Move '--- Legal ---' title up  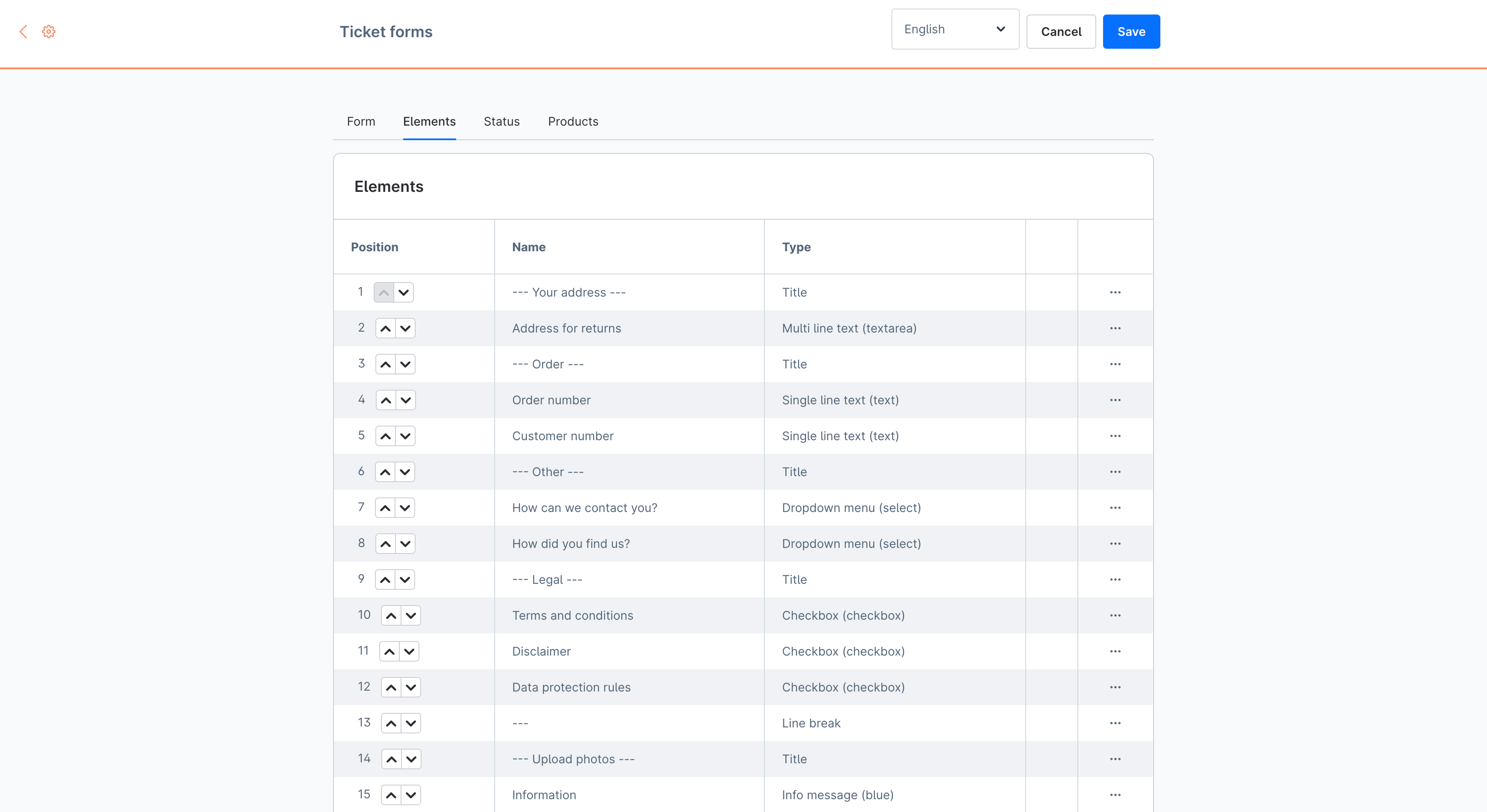tap(385, 580)
